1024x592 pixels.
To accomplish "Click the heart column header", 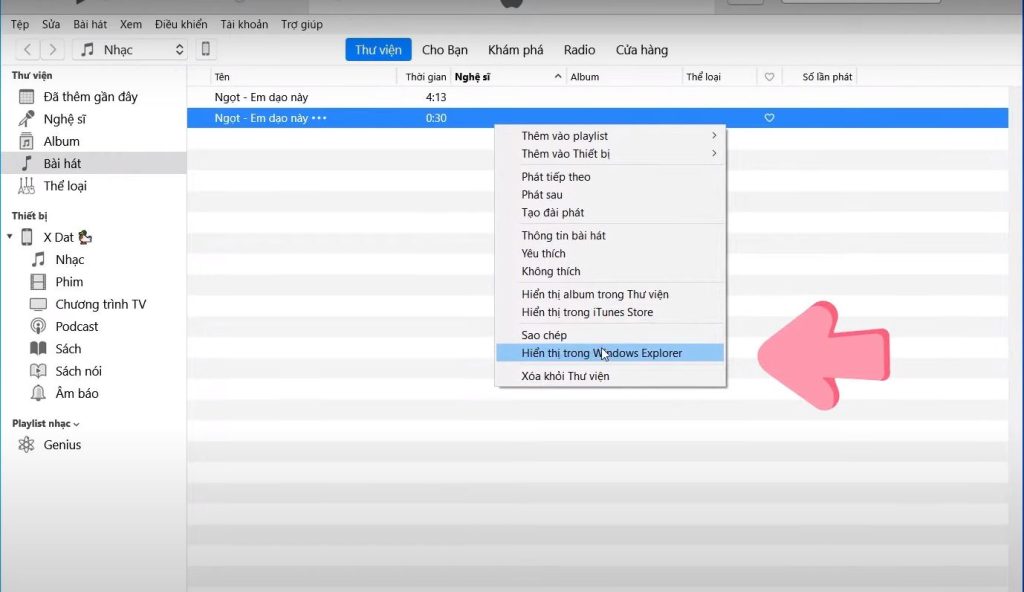I will [769, 76].
